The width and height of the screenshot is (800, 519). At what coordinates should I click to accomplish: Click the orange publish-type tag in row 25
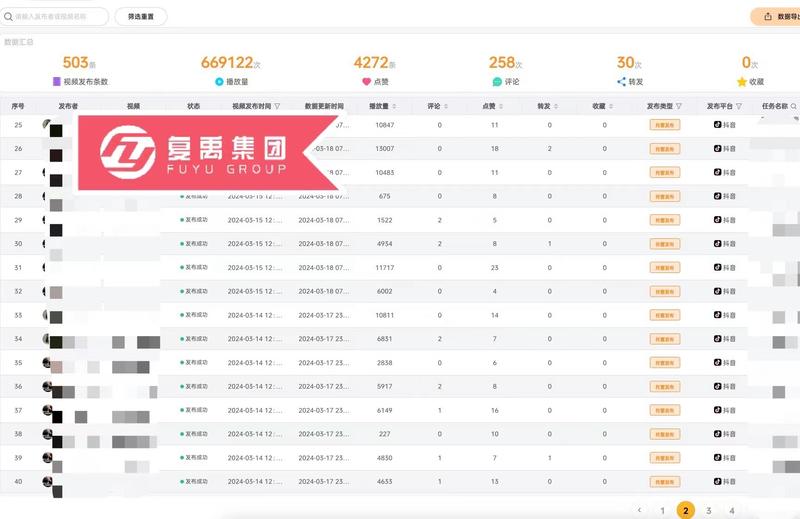click(x=665, y=125)
